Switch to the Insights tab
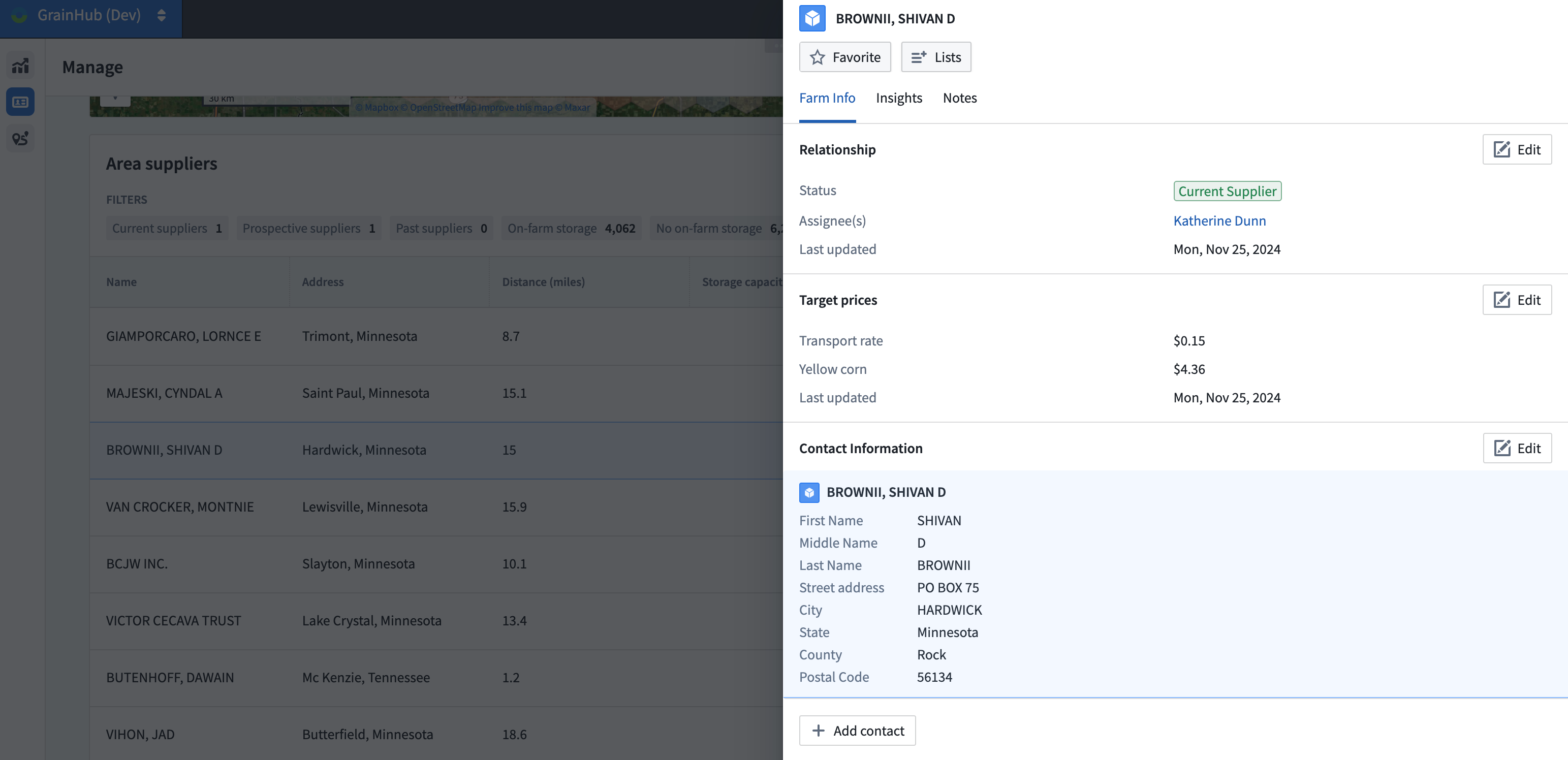This screenshot has height=760, width=1568. tap(898, 98)
